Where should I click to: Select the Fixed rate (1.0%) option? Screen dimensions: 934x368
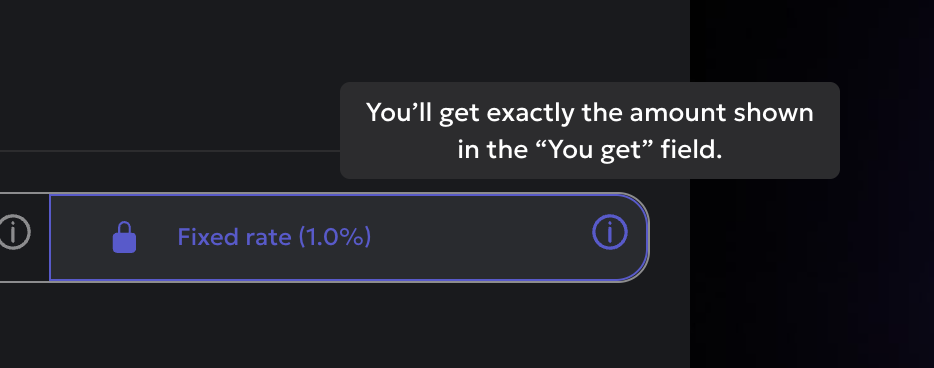349,237
